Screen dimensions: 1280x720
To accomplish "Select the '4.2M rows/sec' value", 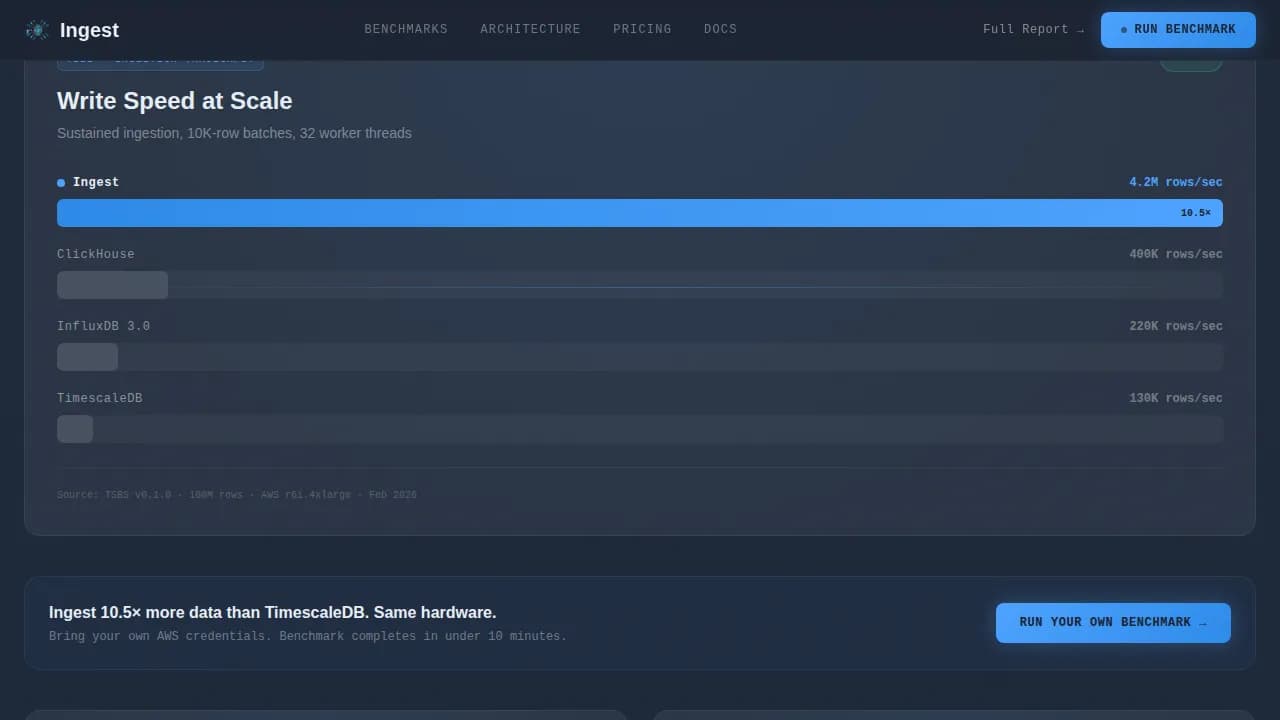I will [1176, 182].
